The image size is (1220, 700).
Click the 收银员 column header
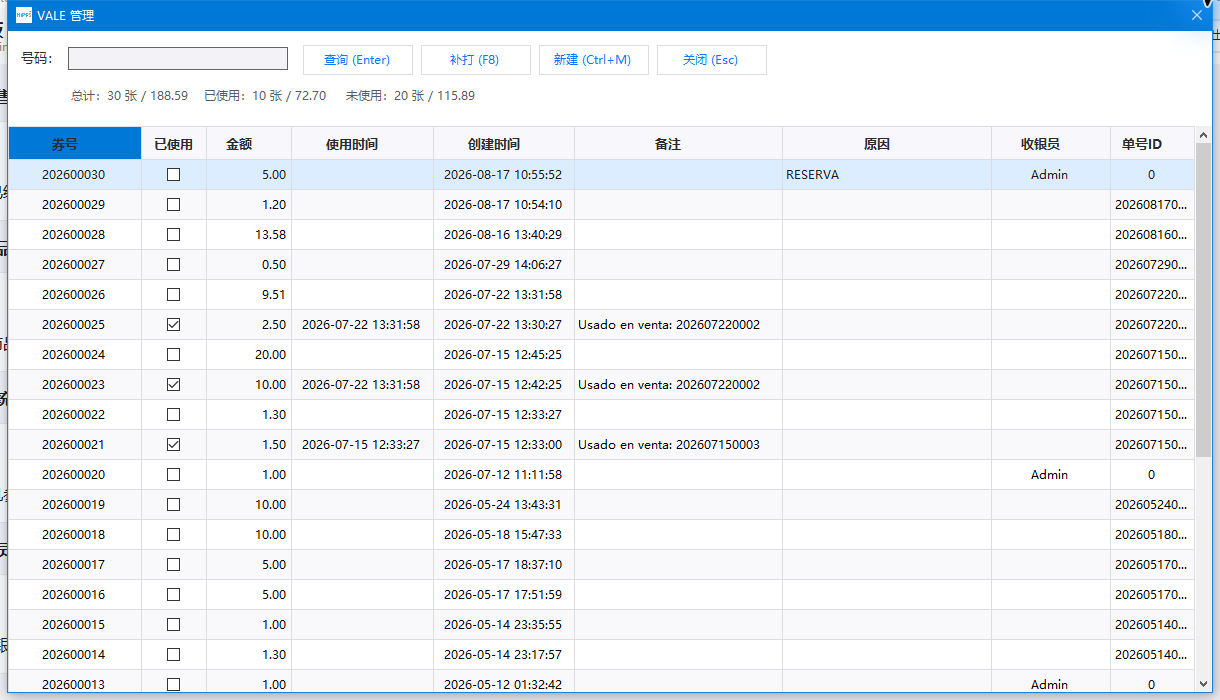(x=1051, y=144)
